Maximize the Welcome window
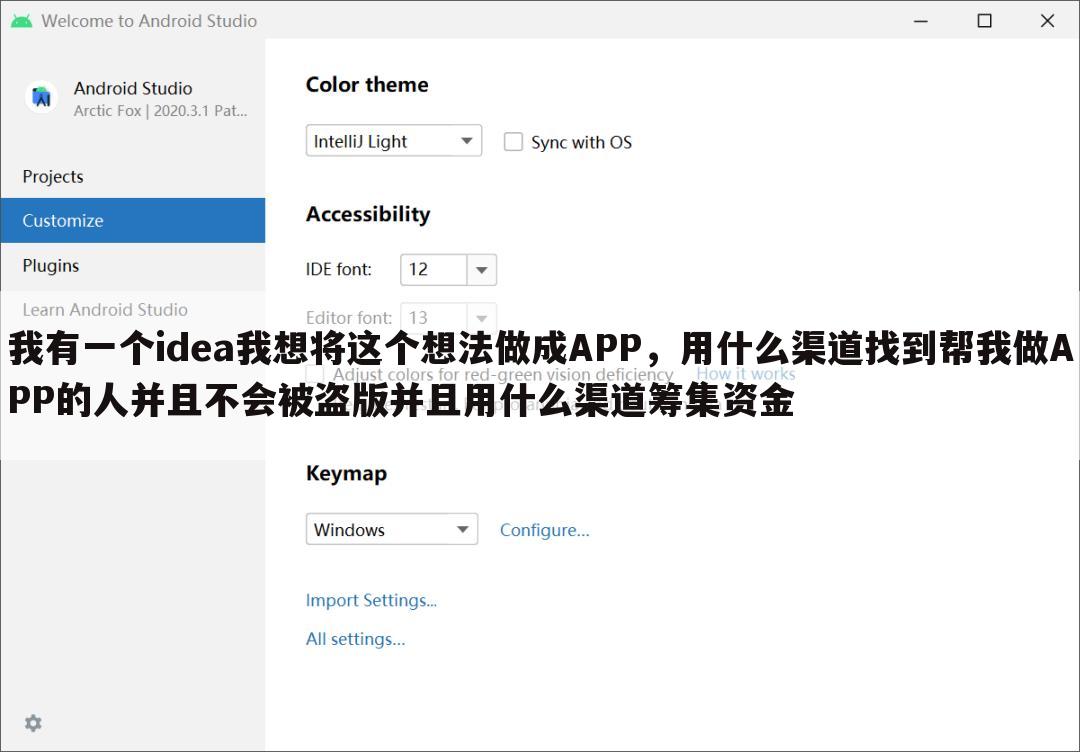This screenshot has width=1080, height=752. point(984,21)
